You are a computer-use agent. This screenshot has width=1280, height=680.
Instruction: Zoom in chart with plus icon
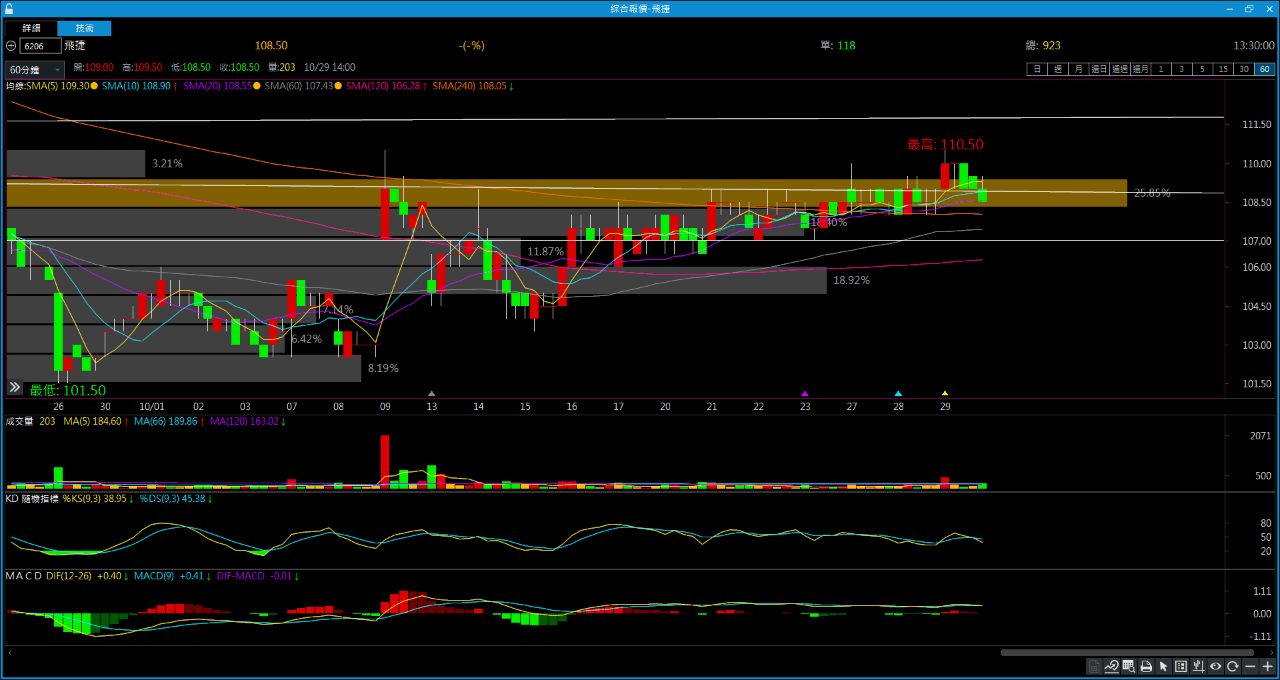1267,666
